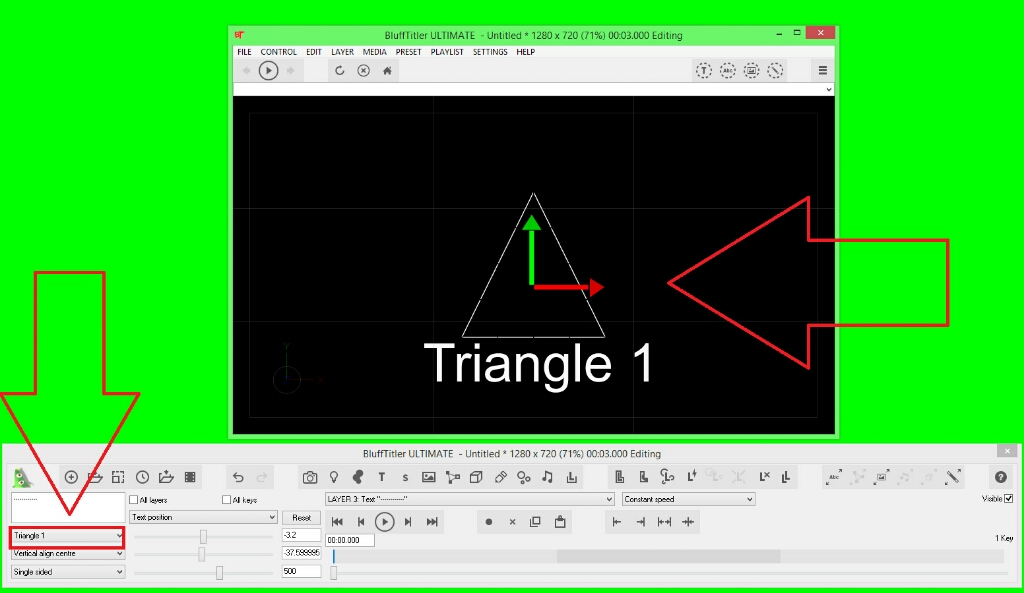Click the mascot logo icon
Image resolution: width=1024 pixels, height=593 pixels.
(x=23, y=477)
